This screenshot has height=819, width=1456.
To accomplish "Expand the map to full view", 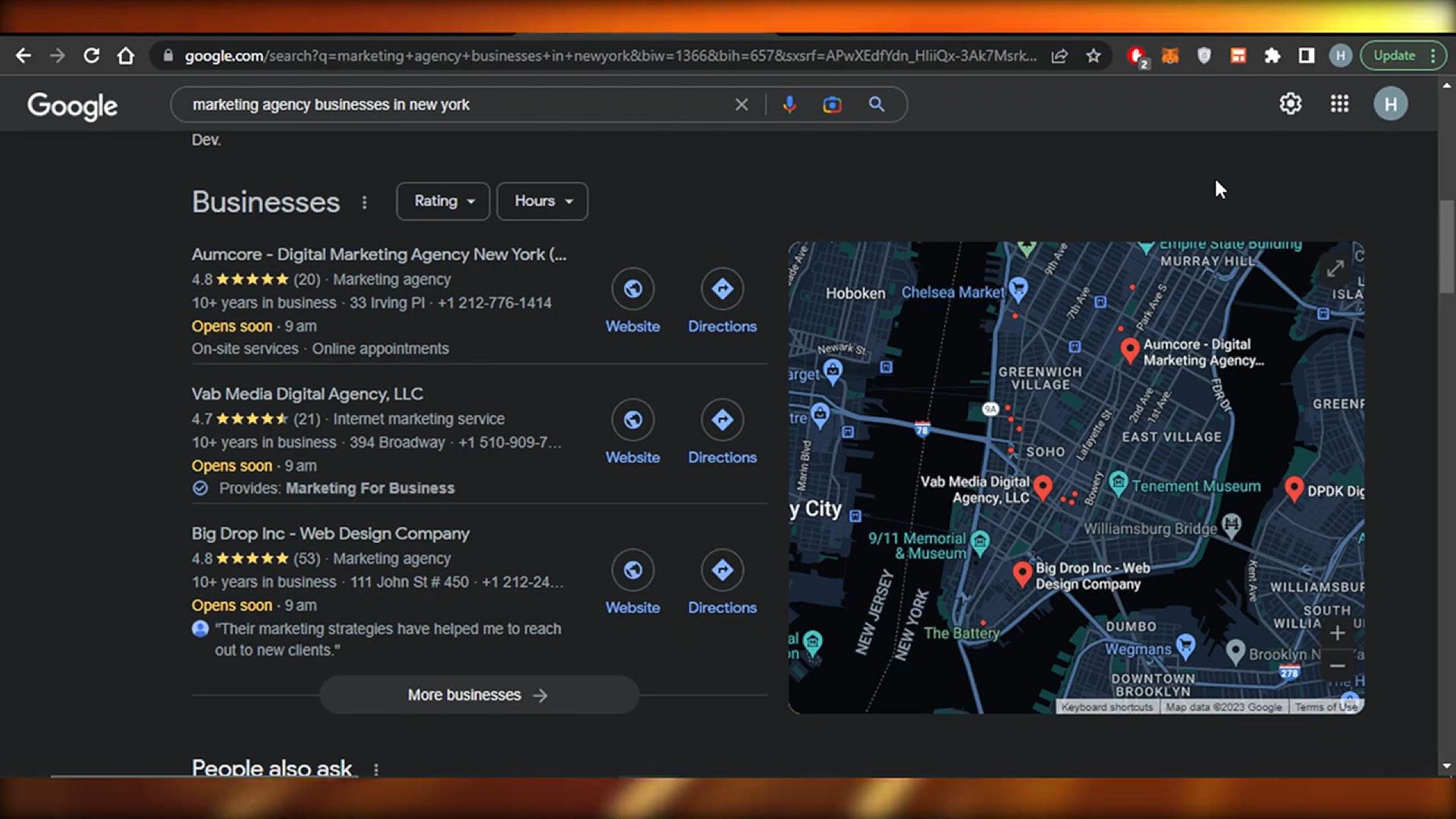I will (x=1335, y=268).
